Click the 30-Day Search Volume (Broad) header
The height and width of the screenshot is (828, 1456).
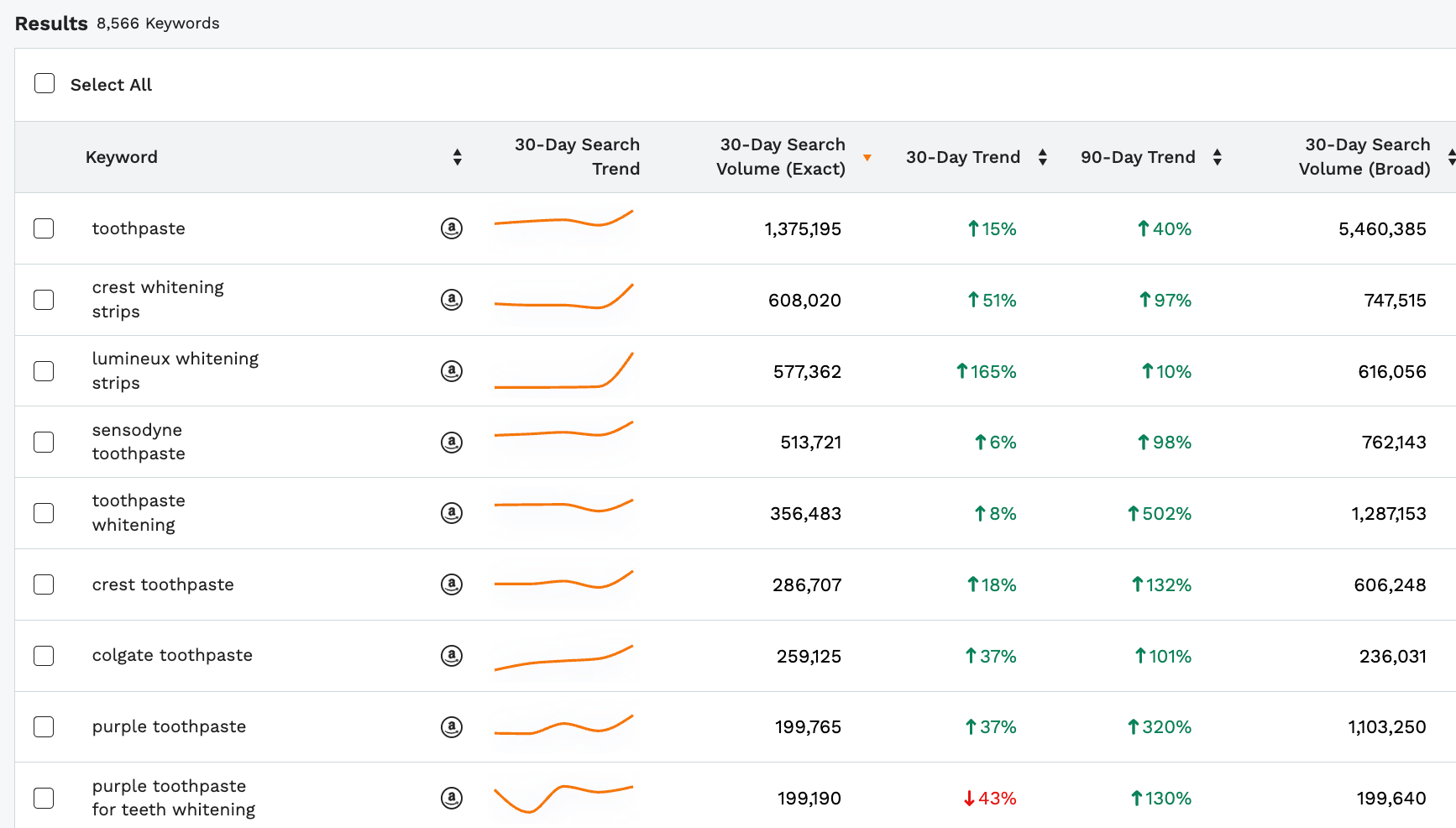[x=1364, y=157]
